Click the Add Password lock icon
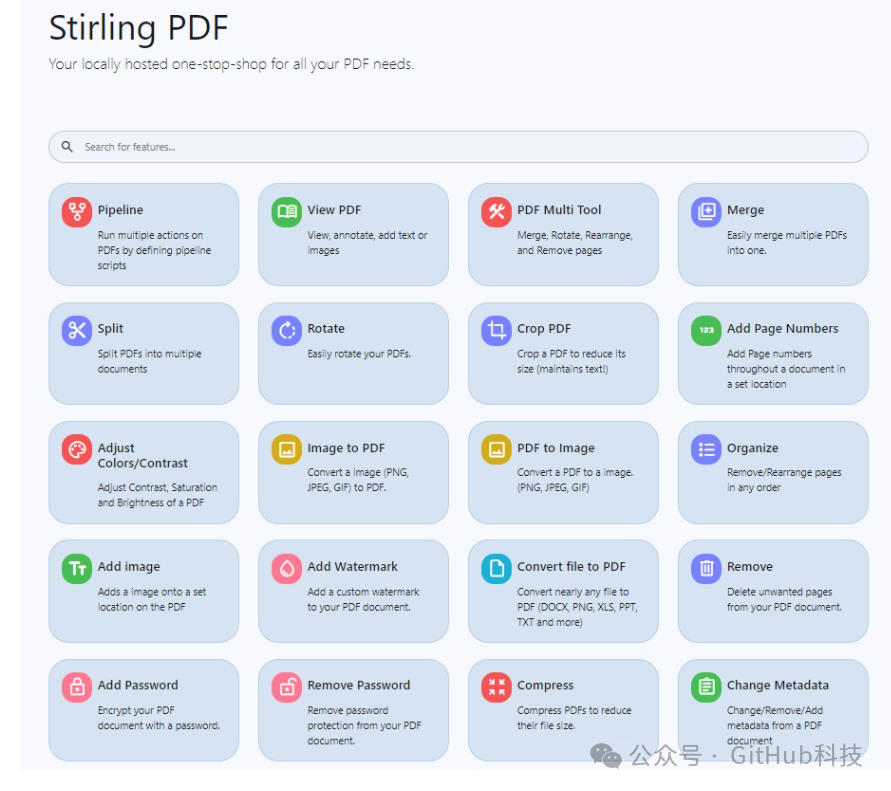Viewport: 891px width, 791px height. (77, 687)
